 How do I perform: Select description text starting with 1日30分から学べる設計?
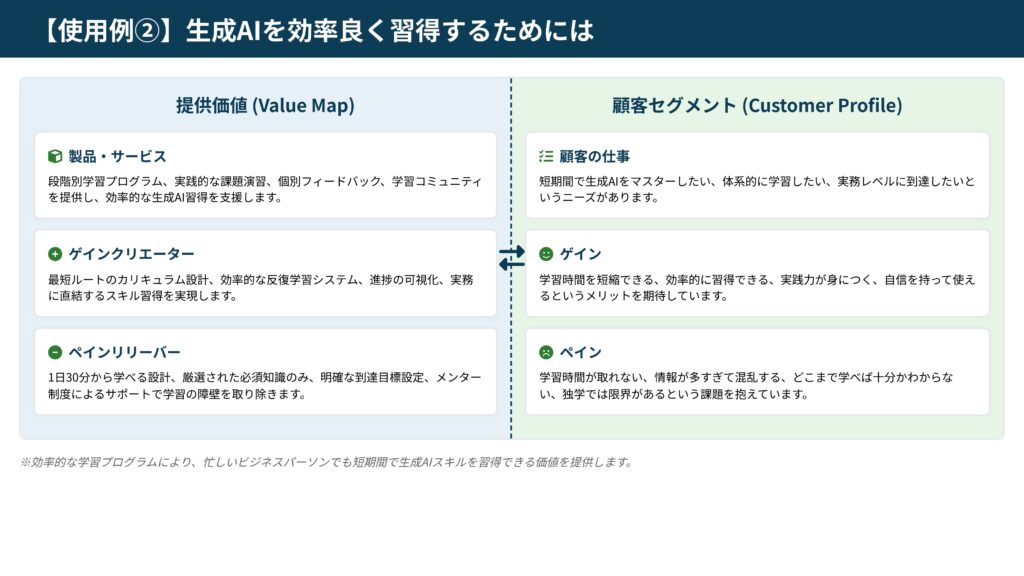265,385
